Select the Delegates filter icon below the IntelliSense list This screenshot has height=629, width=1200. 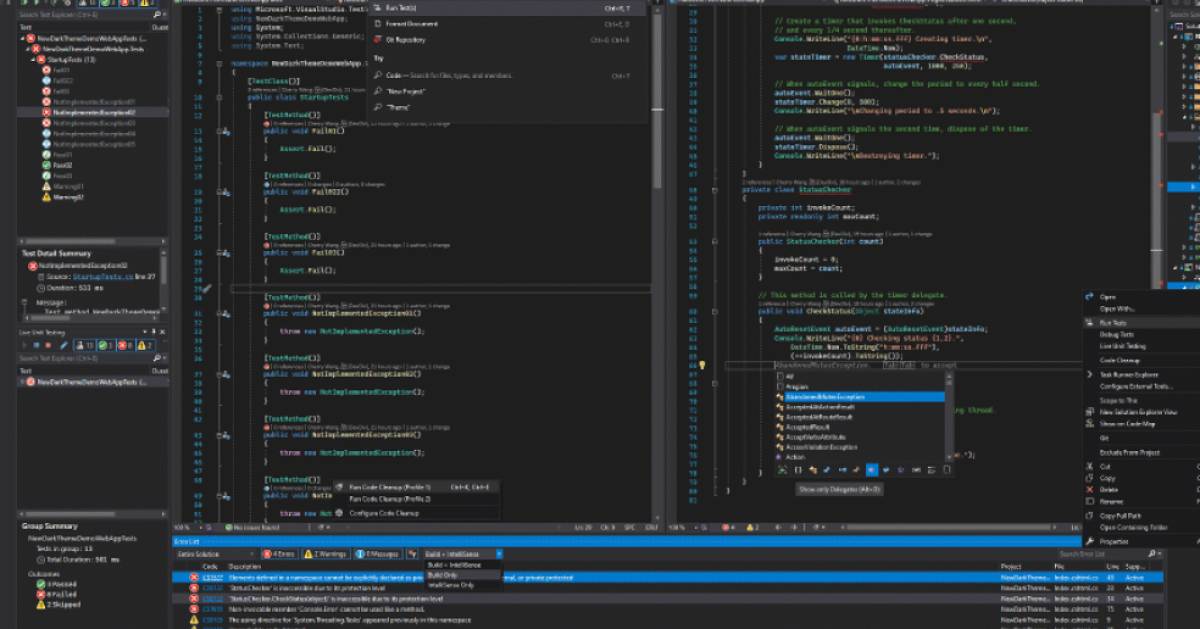pos(873,470)
